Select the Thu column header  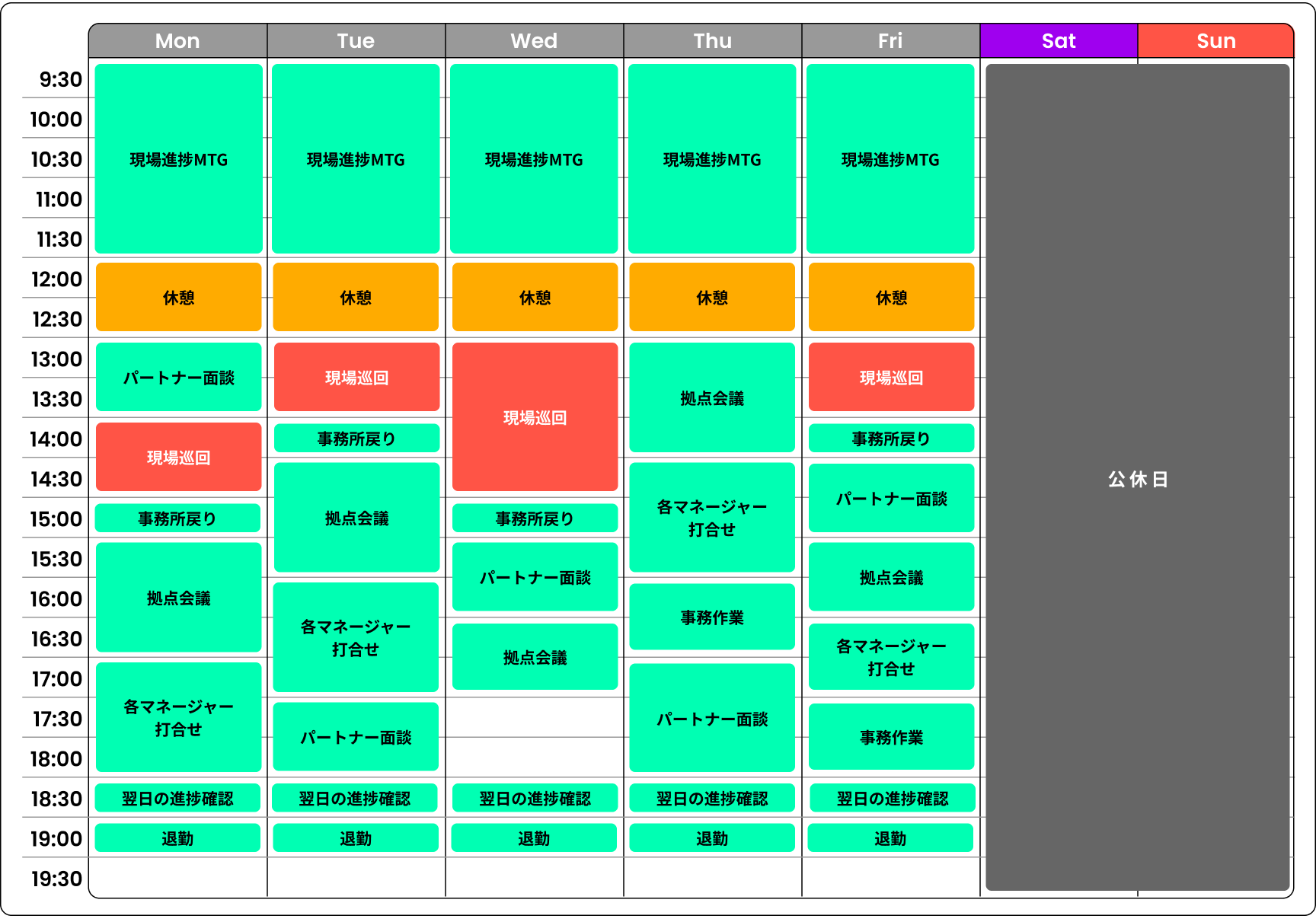pyautogui.click(x=712, y=41)
